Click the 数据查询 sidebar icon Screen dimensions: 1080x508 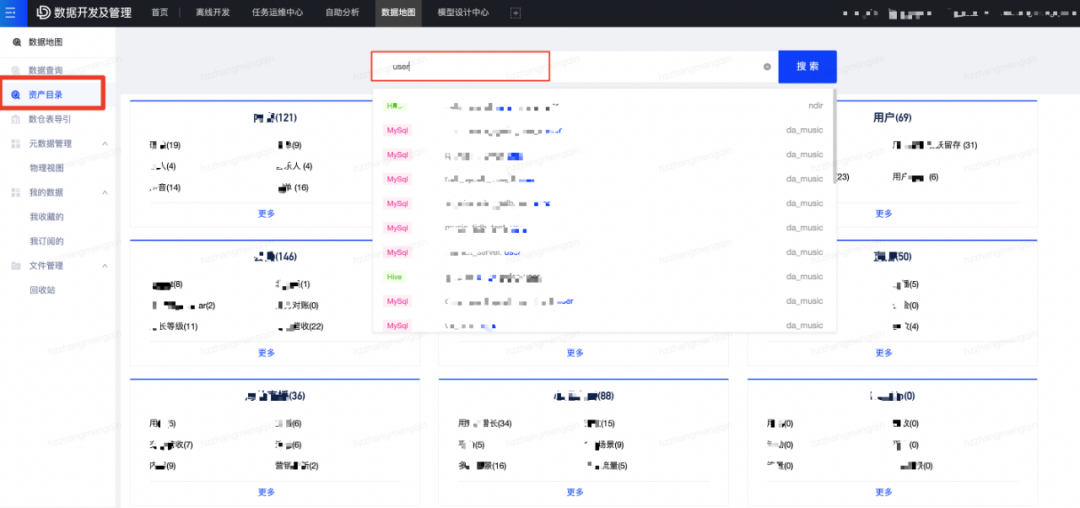16,71
